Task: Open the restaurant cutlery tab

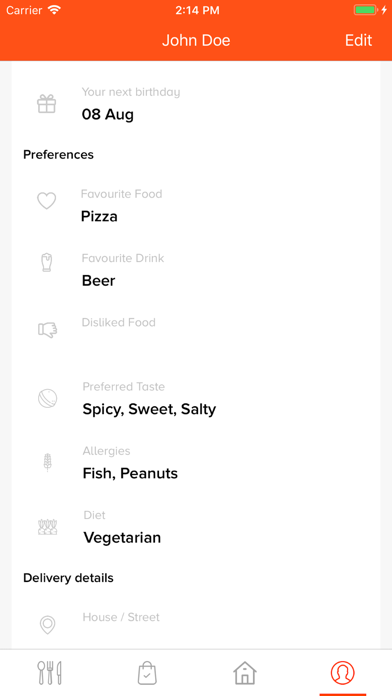Action: pos(49,672)
